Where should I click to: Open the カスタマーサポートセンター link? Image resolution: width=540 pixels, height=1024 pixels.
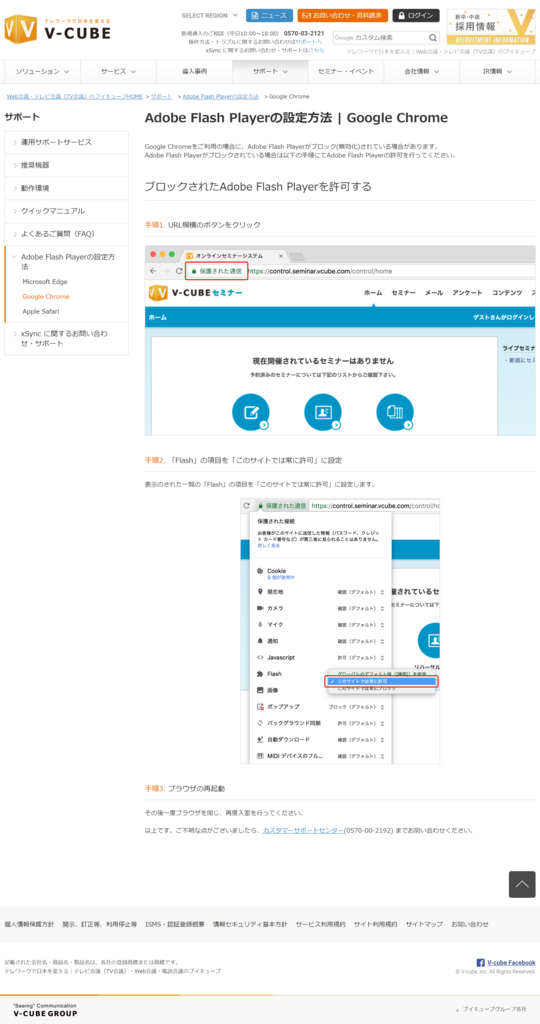tap(303, 830)
